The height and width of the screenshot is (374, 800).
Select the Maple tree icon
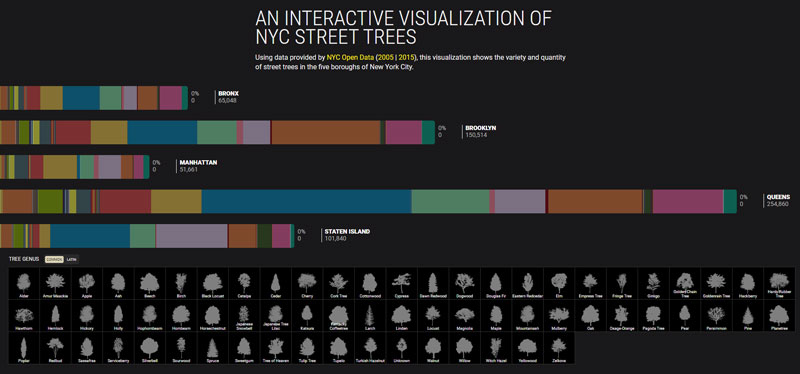[x=495, y=317]
